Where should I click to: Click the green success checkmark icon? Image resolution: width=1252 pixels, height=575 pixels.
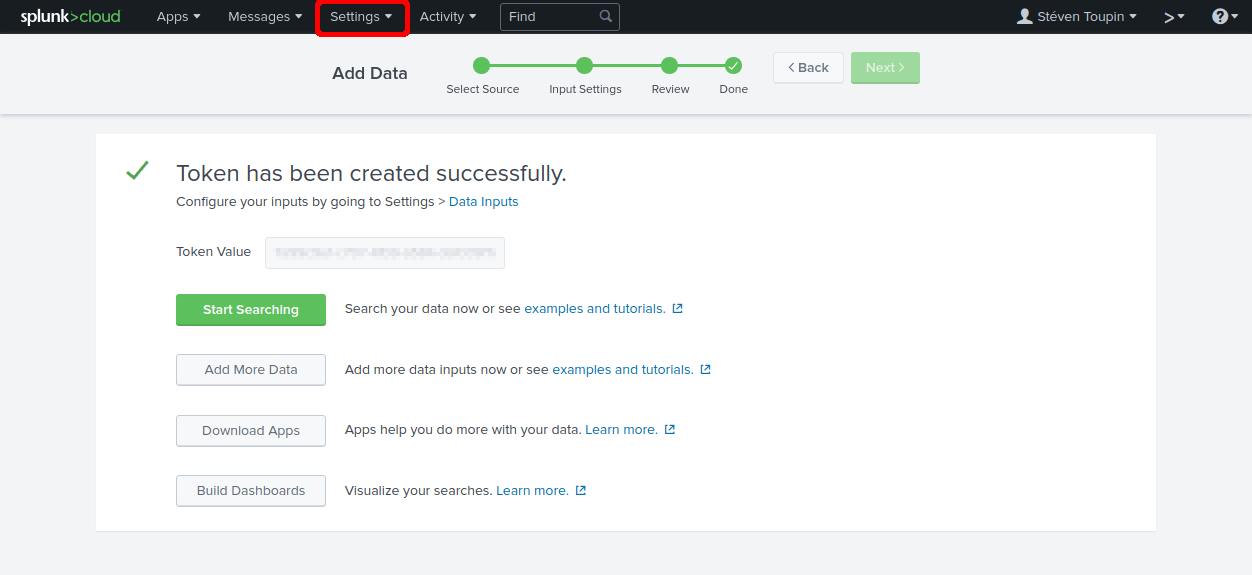[x=137, y=171]
